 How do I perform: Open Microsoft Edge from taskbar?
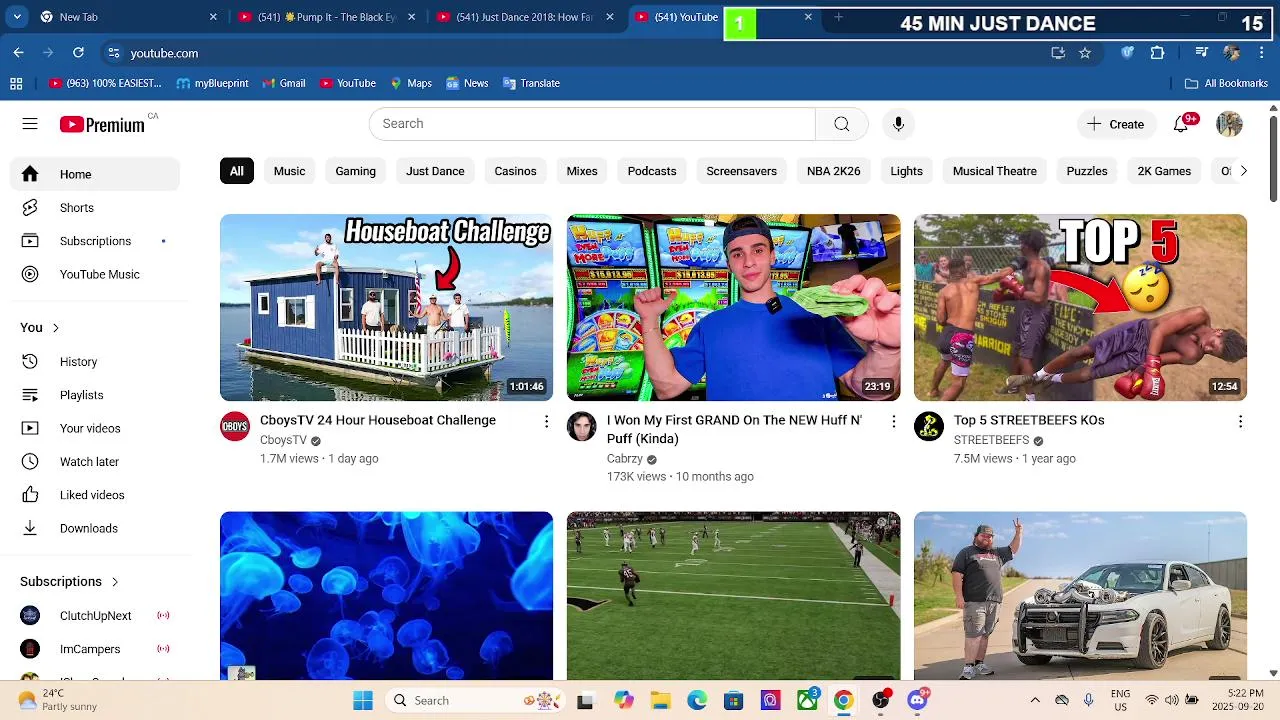click(697, 700)
